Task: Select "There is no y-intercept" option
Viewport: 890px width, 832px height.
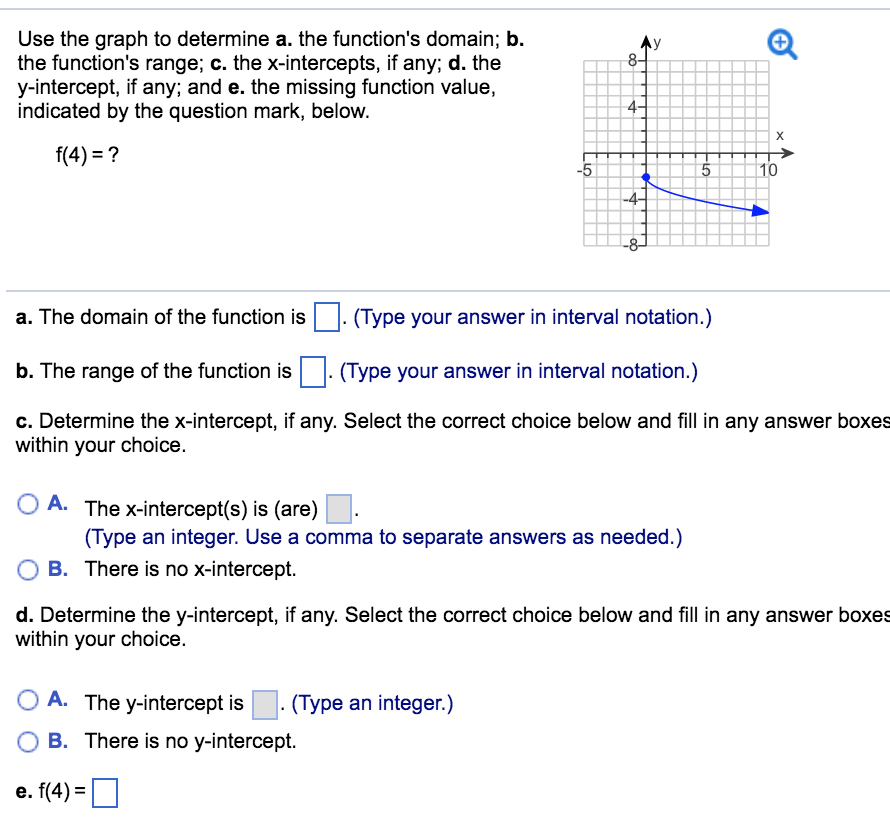Action: (x=28, y=741)
